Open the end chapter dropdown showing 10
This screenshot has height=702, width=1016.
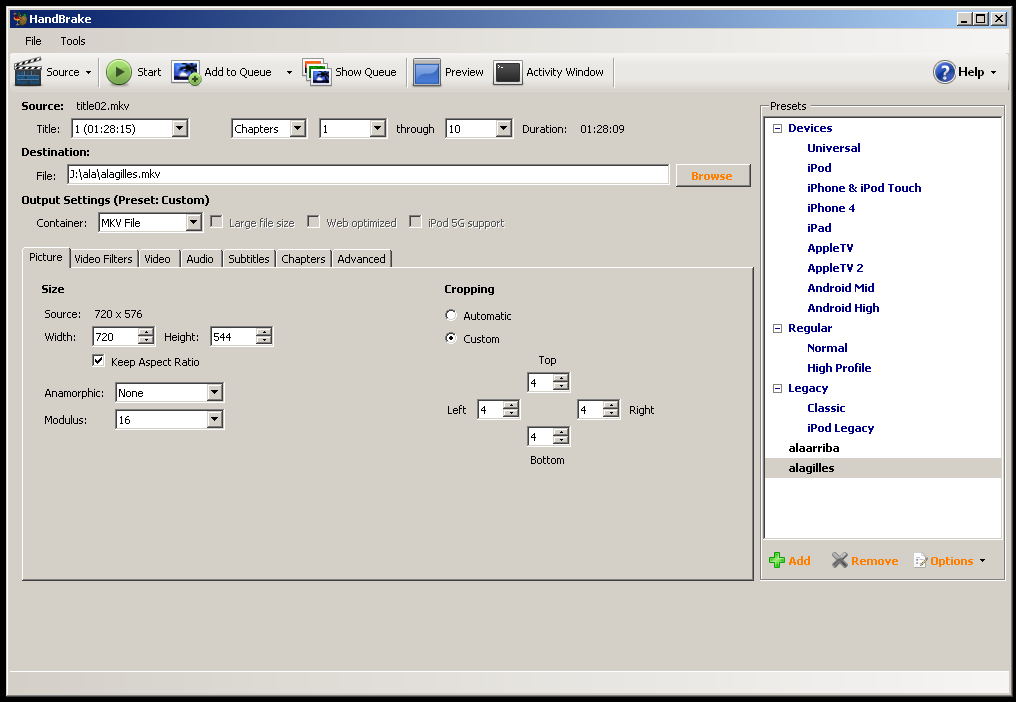tap(503, 128)
